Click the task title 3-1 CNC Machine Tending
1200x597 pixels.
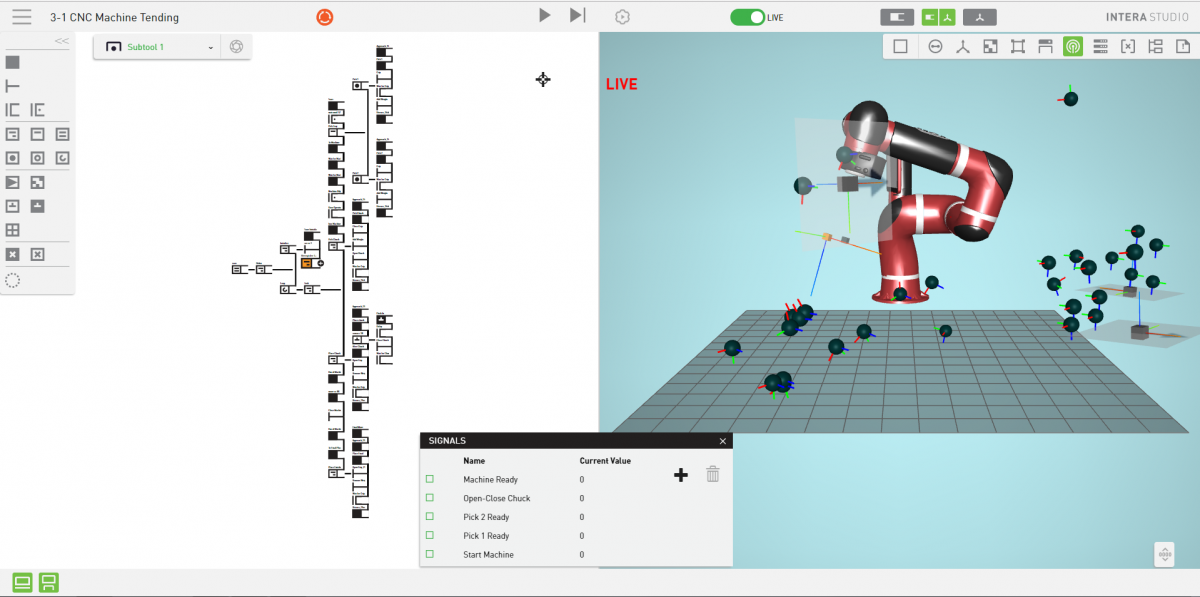(x=115, y=18)
